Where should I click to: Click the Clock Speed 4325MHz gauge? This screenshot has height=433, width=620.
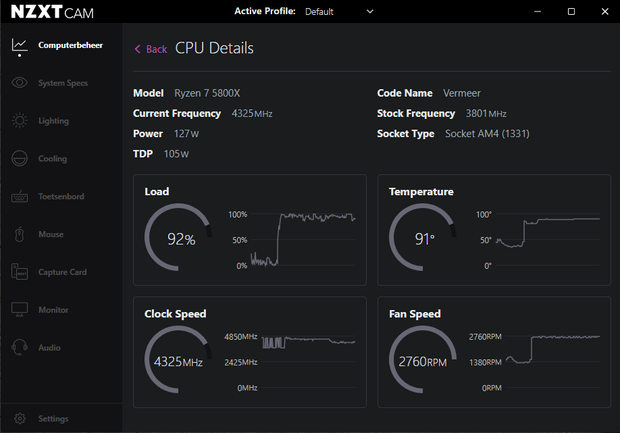(x=178, y=359)
